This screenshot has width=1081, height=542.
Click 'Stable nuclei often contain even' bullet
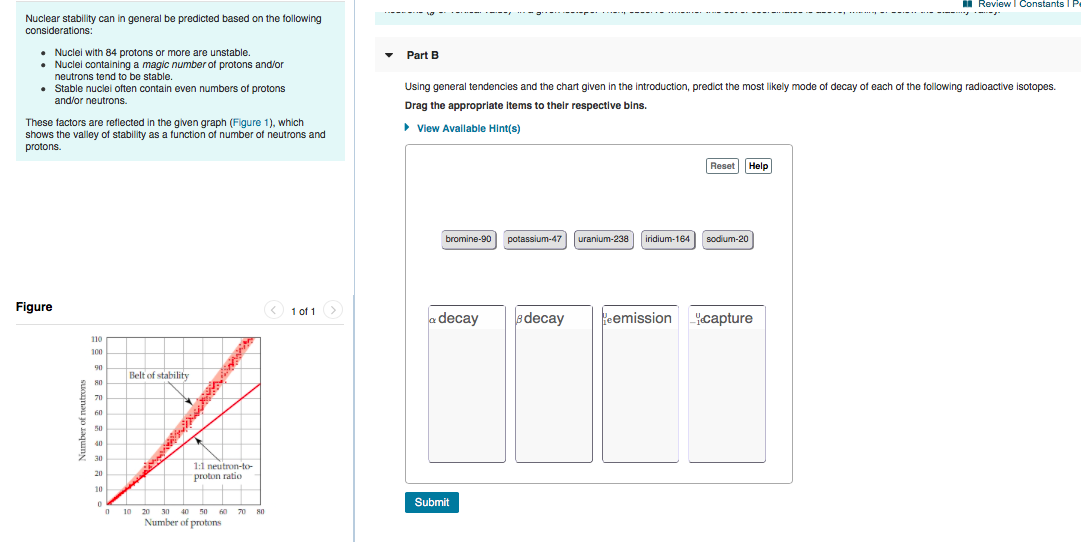click(x=170, y=94)
